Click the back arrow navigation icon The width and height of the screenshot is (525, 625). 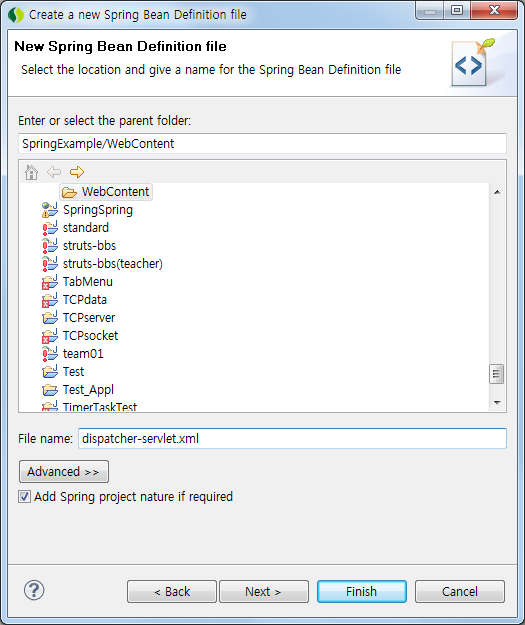coord(54,172)
